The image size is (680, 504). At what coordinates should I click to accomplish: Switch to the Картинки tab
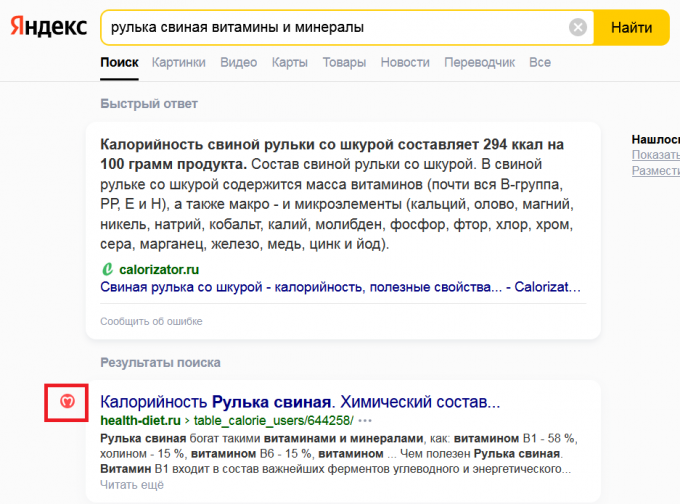(179, 62)
